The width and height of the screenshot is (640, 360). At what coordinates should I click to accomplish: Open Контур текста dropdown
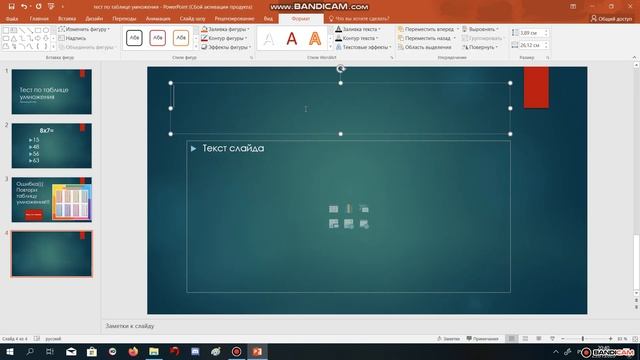pyautogui.click(x=357, y=38)
